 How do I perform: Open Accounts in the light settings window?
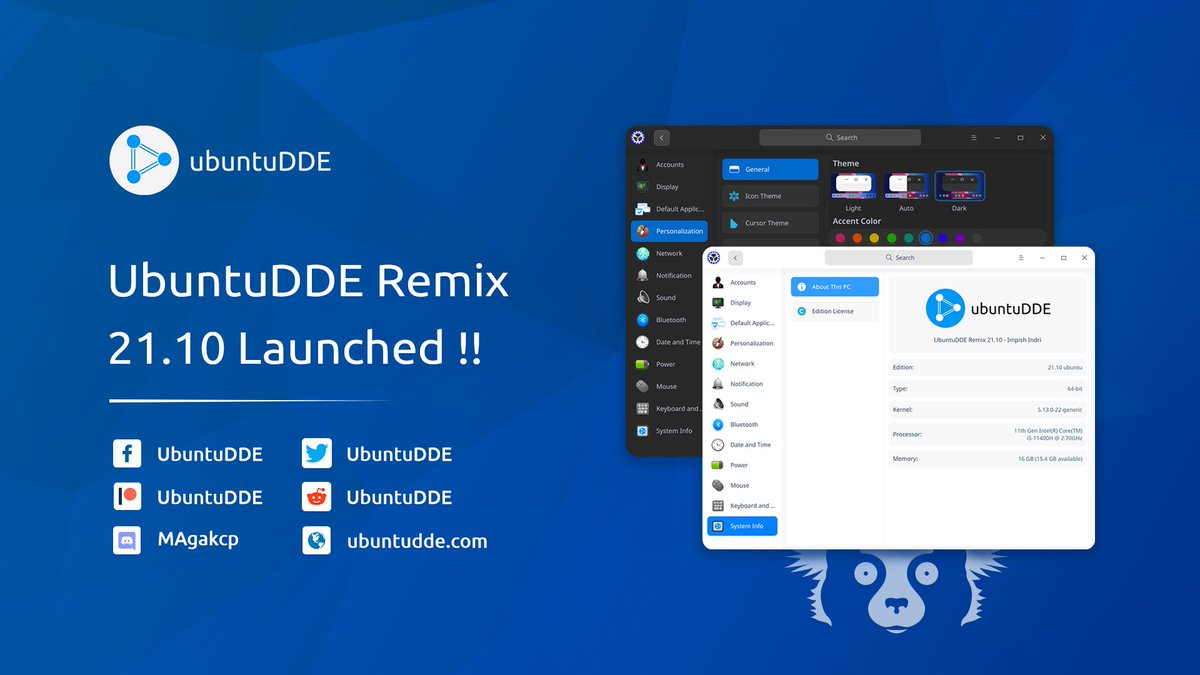(x=742, y=283)
